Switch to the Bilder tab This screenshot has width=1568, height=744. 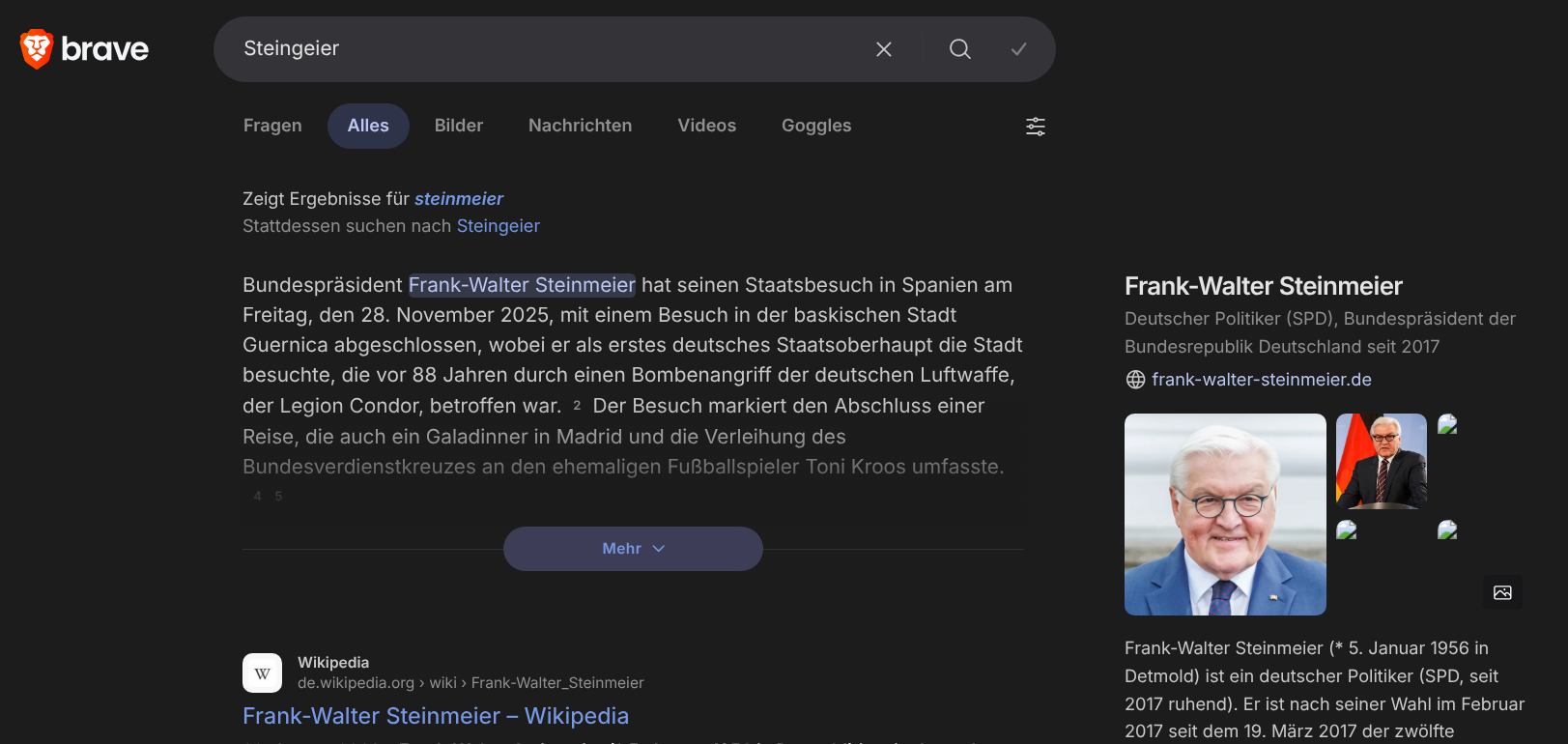[x=458, y=126]
